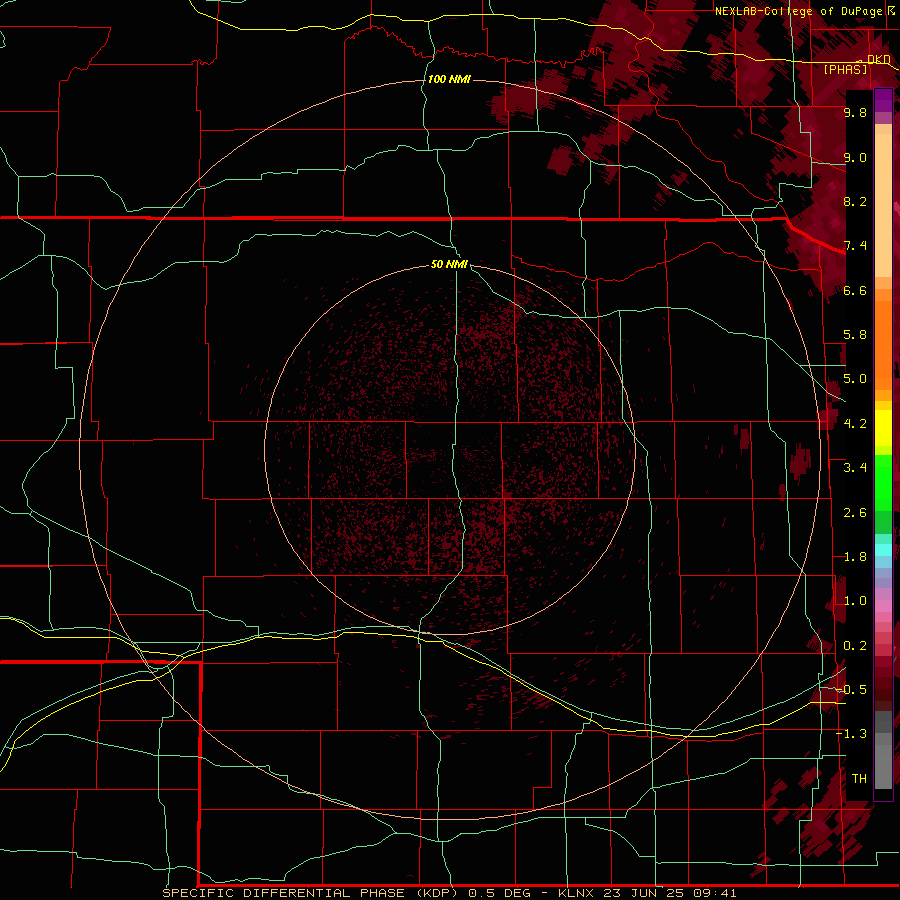This screenshot has width=900, height=900.
Task: Click the 100 NMI range ring label
Action: (449, 79)
